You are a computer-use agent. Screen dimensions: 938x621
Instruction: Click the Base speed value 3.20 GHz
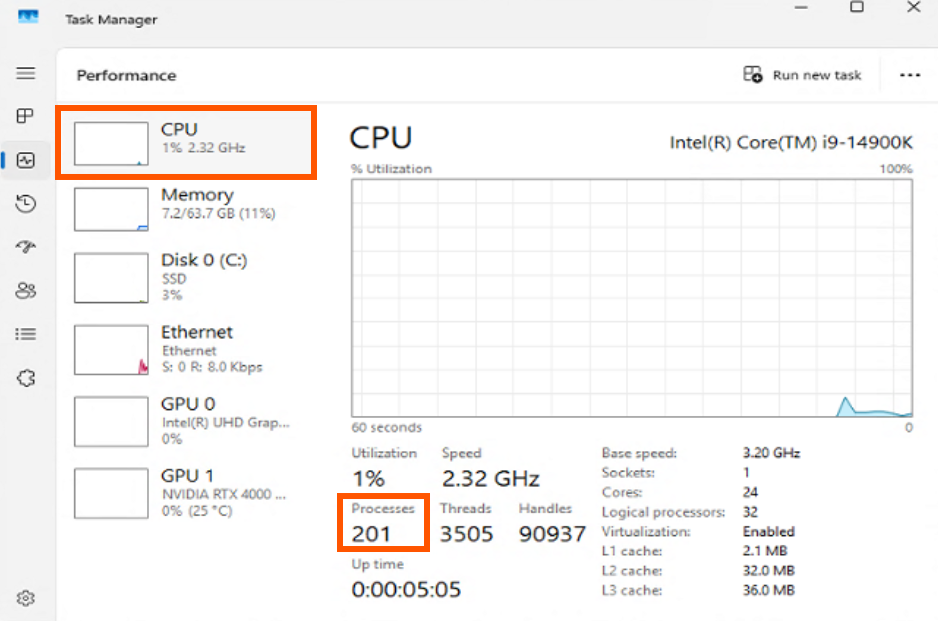[771, 453]
